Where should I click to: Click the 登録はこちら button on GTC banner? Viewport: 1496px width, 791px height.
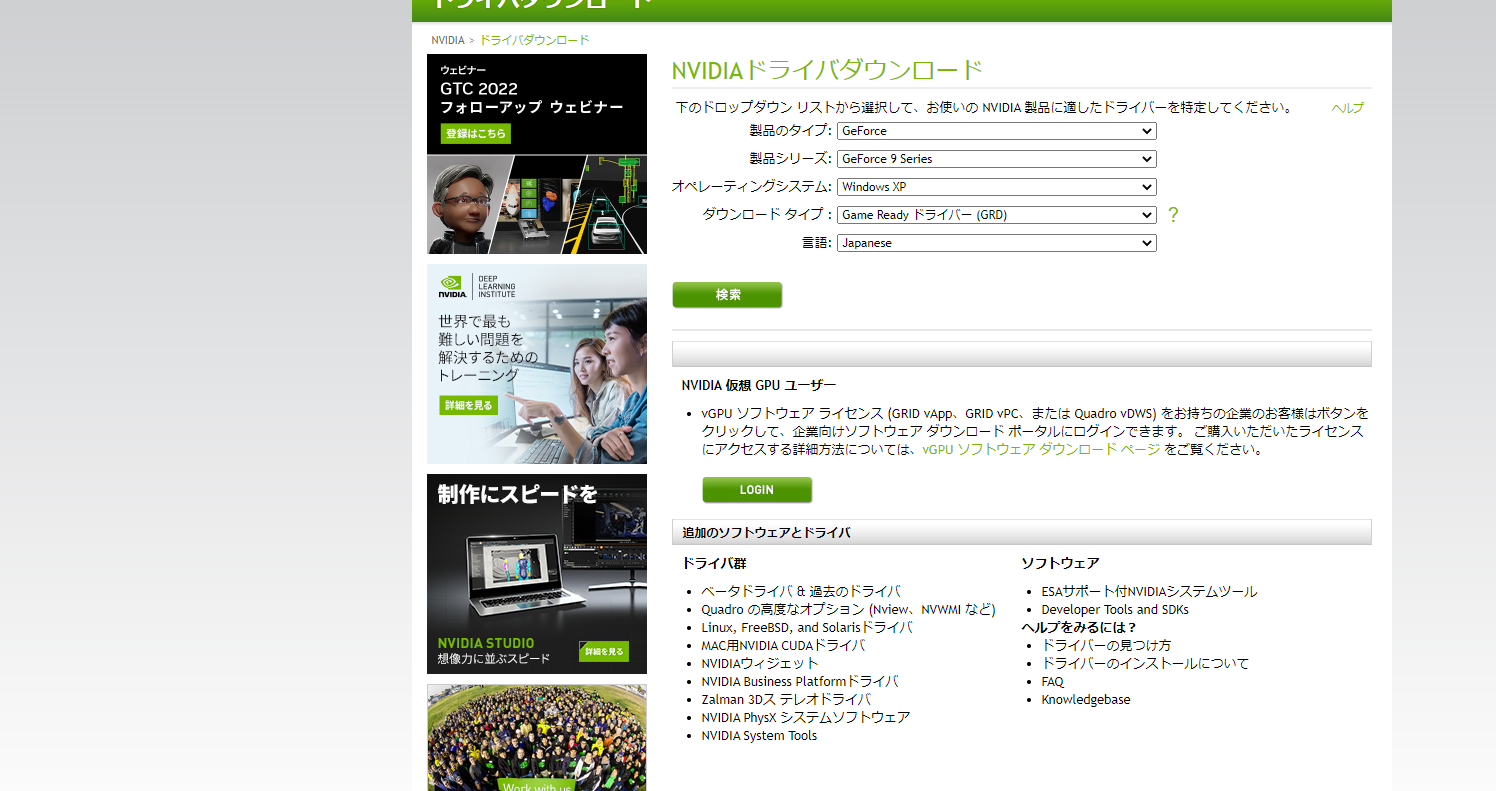pyautogui.click(x=476, y=133)
